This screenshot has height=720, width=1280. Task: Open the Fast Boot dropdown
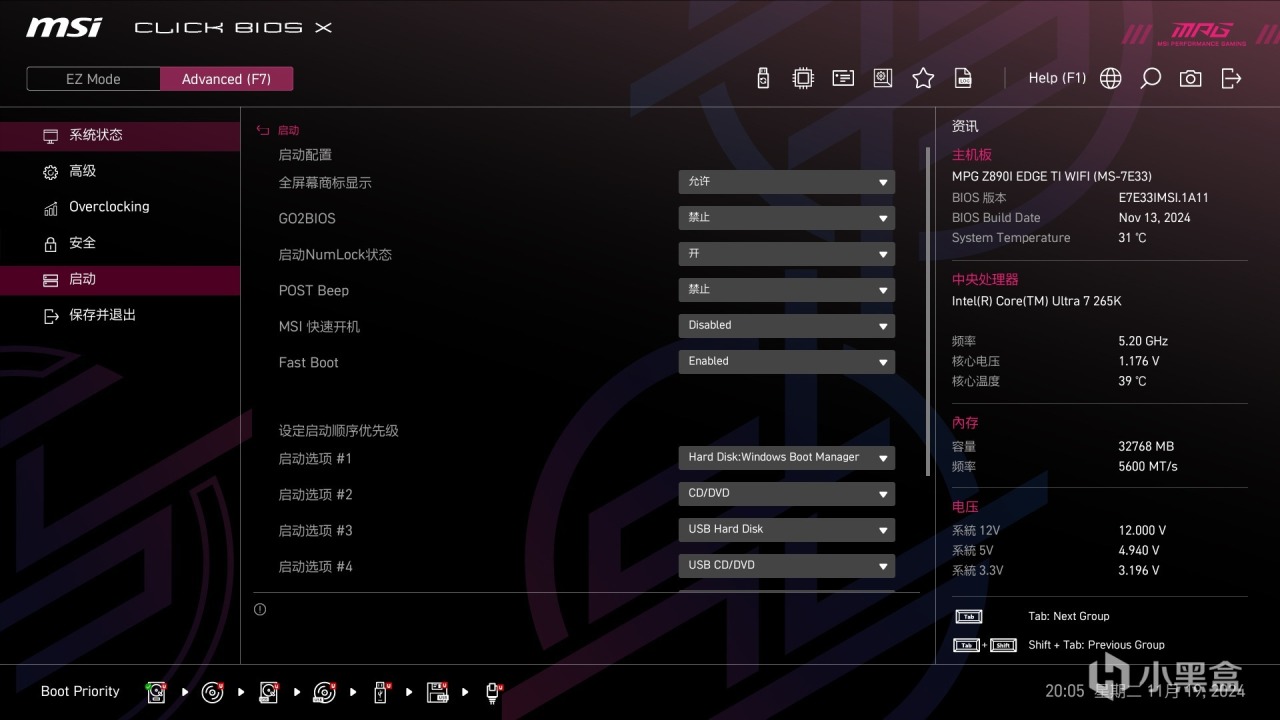pos(786,362)
